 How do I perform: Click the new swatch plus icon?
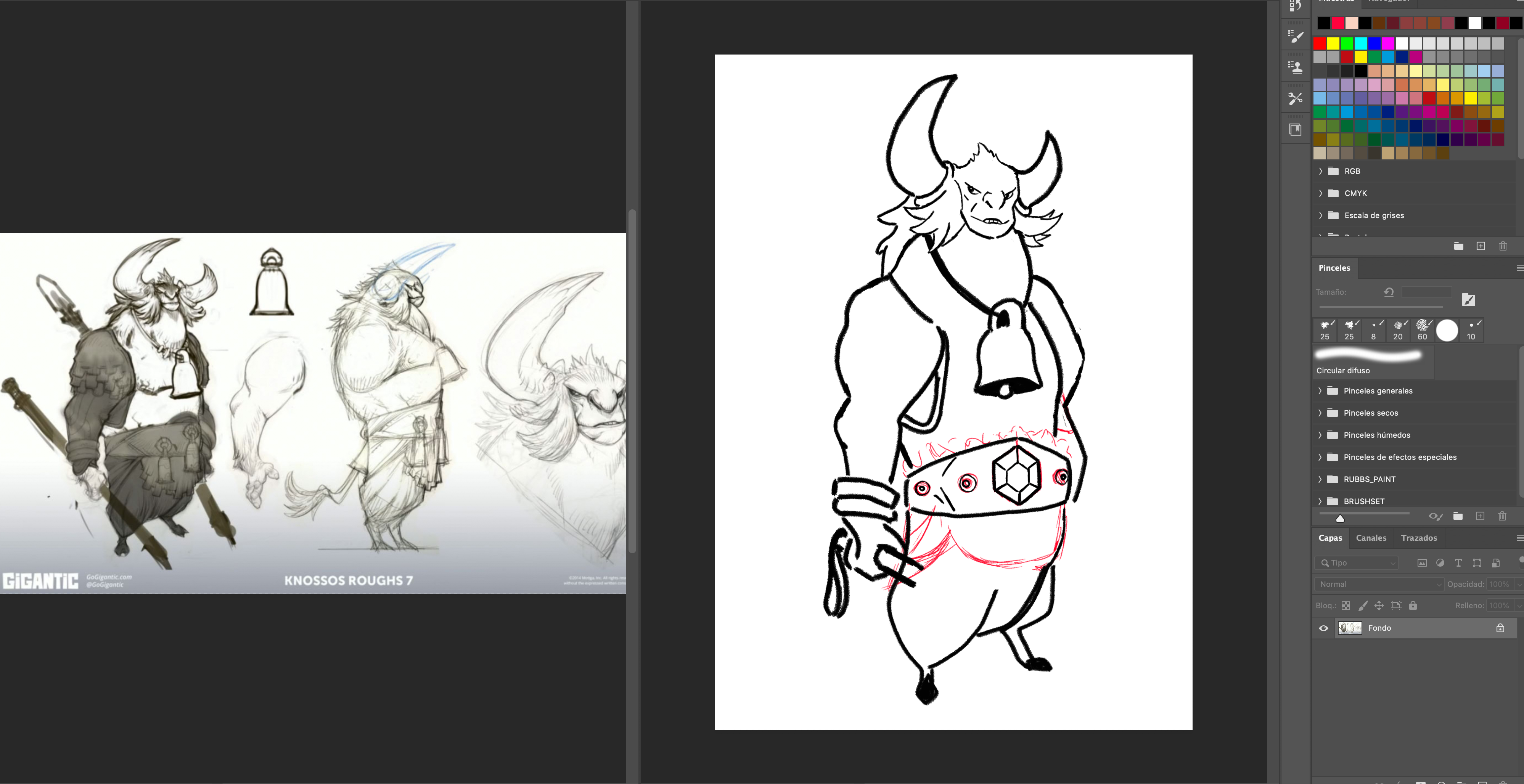(x=1480, y=246)
